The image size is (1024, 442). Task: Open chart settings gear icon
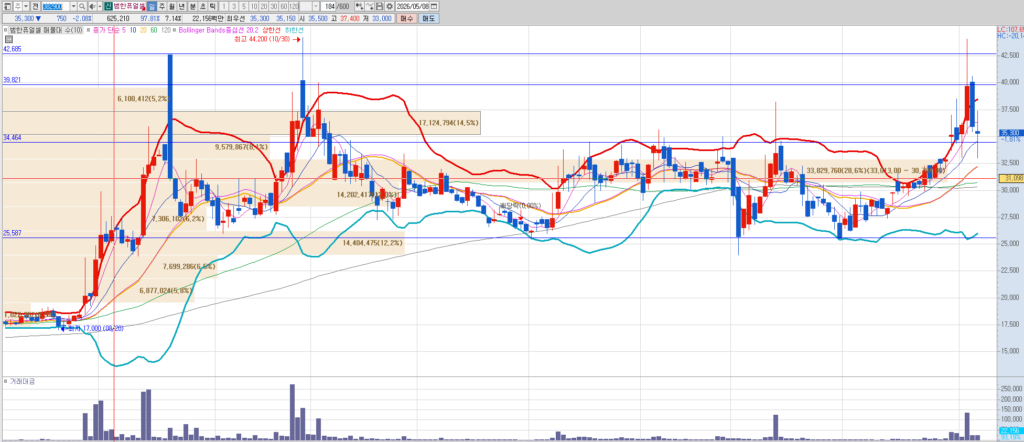(389, 7)
